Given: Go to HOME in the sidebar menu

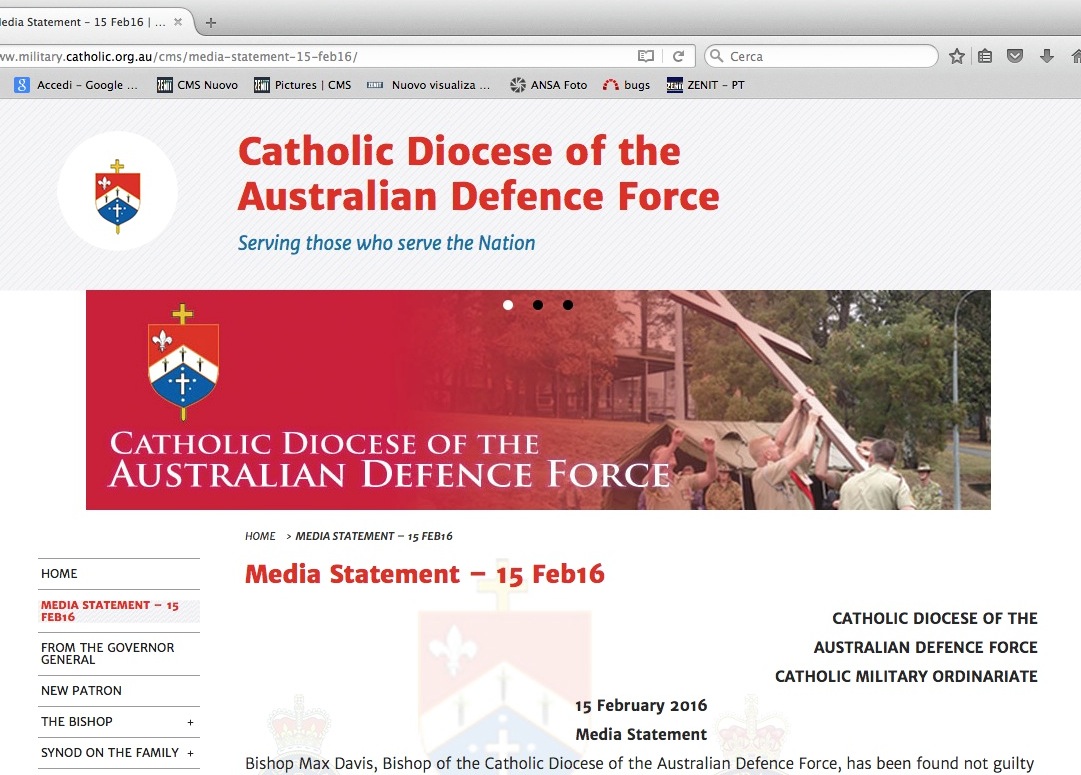Looking at the screenshot, I should coord(59,574).
